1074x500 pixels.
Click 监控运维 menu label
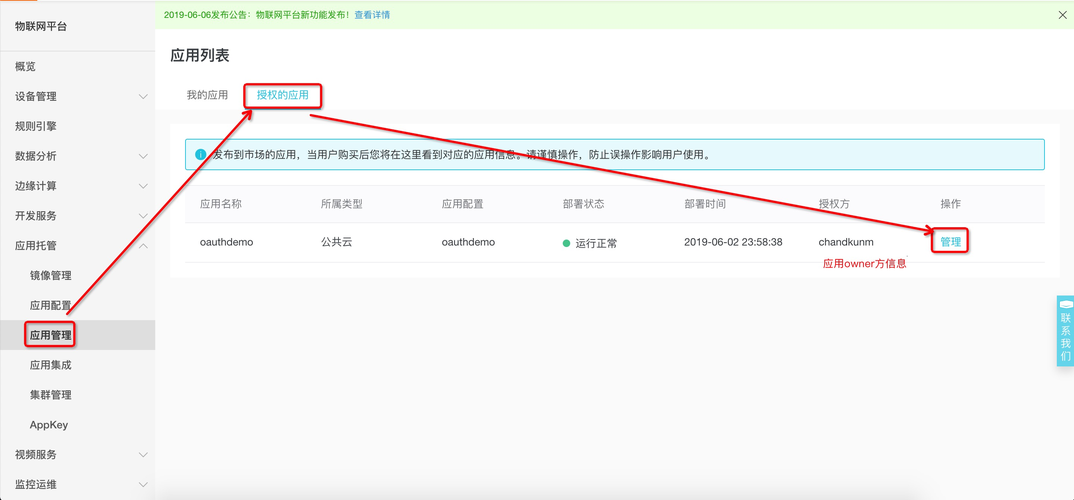tap(36, 484)
